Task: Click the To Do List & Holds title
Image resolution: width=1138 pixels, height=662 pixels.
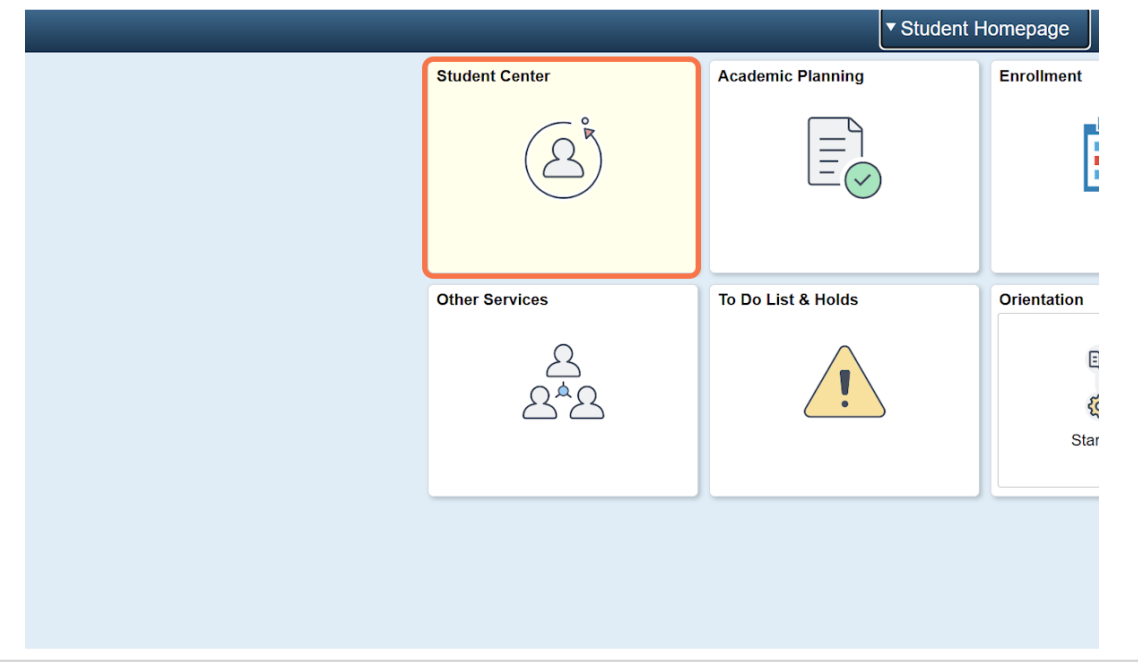Action: click(787, 300)
